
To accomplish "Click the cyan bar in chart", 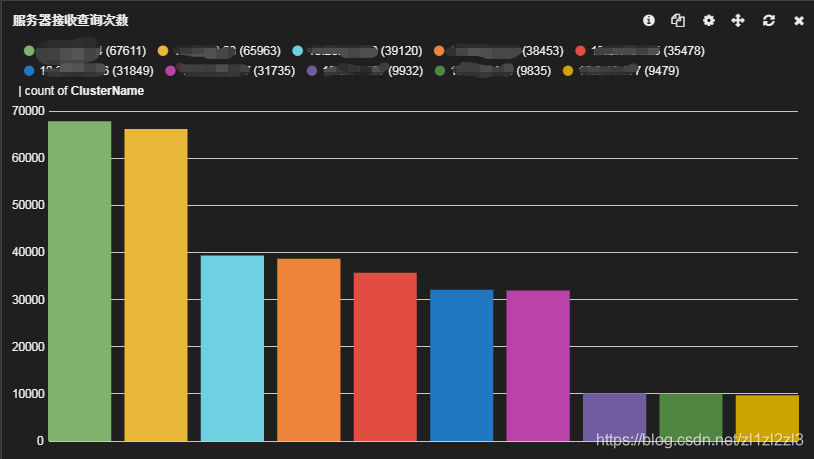I will [233, 348].
